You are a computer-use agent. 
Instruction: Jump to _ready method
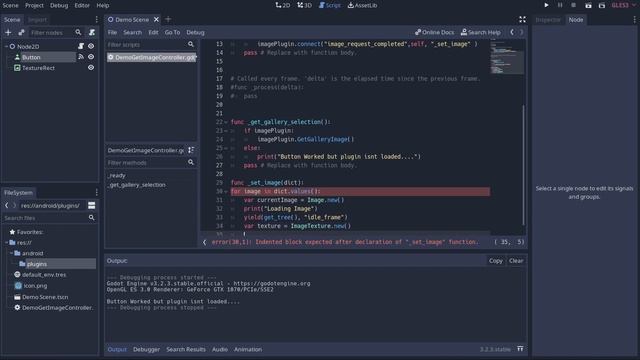click(117, 175)
